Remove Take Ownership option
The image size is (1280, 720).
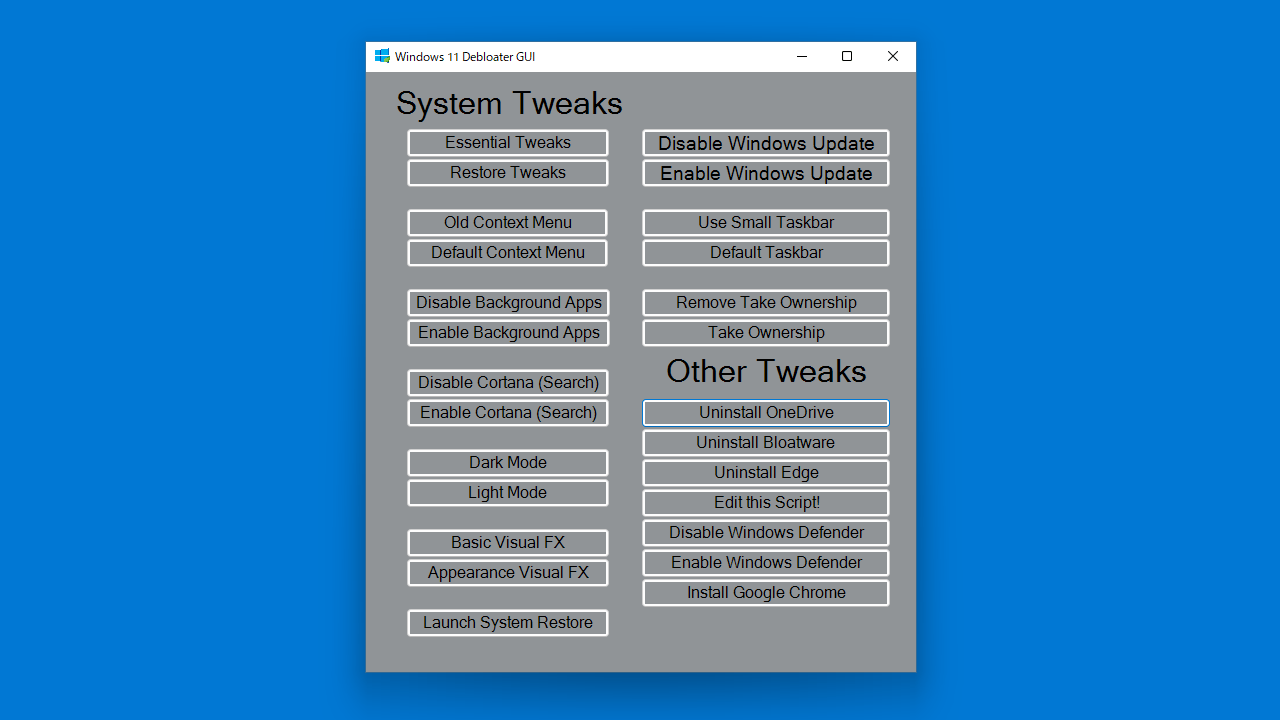766,303
